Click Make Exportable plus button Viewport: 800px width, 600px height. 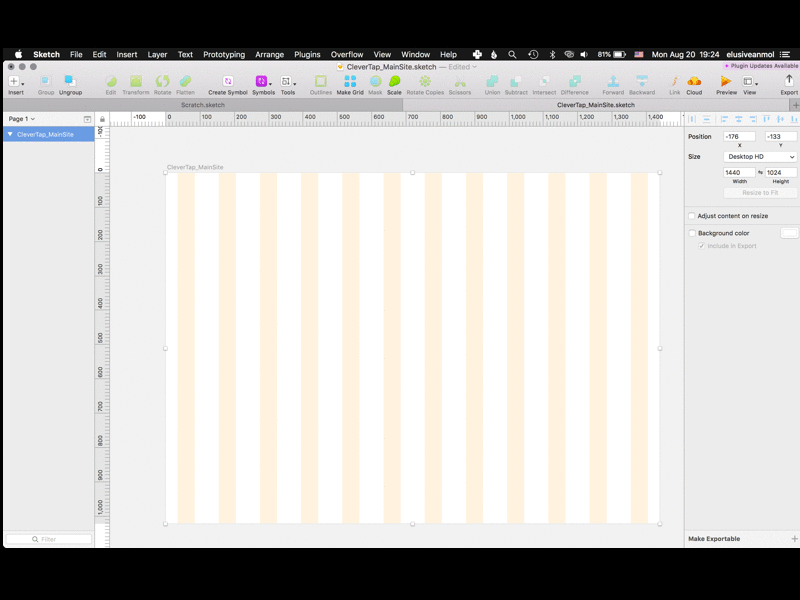click(x=794, y=539)
